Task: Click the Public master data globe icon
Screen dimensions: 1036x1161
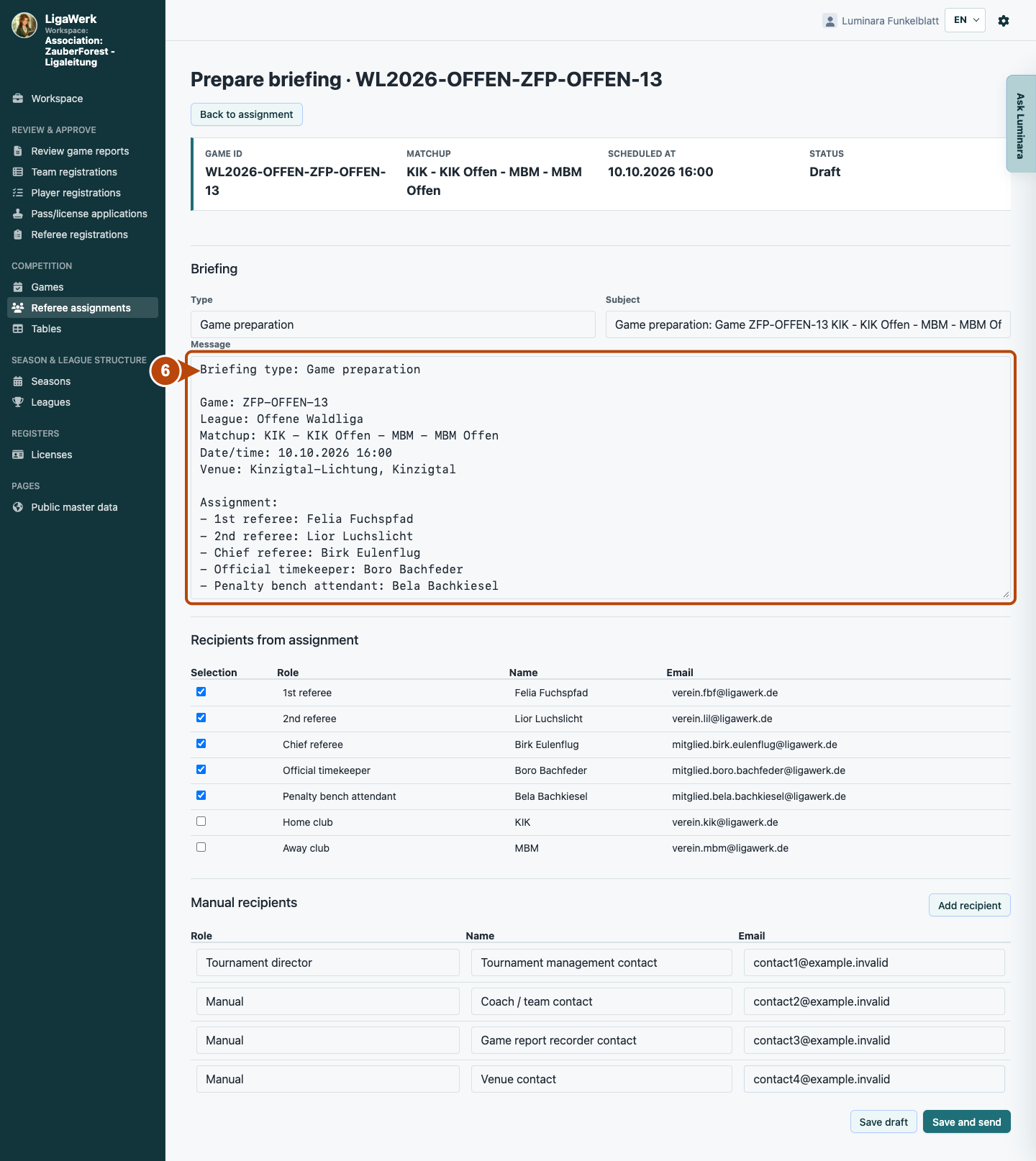Action: point(18,507)
